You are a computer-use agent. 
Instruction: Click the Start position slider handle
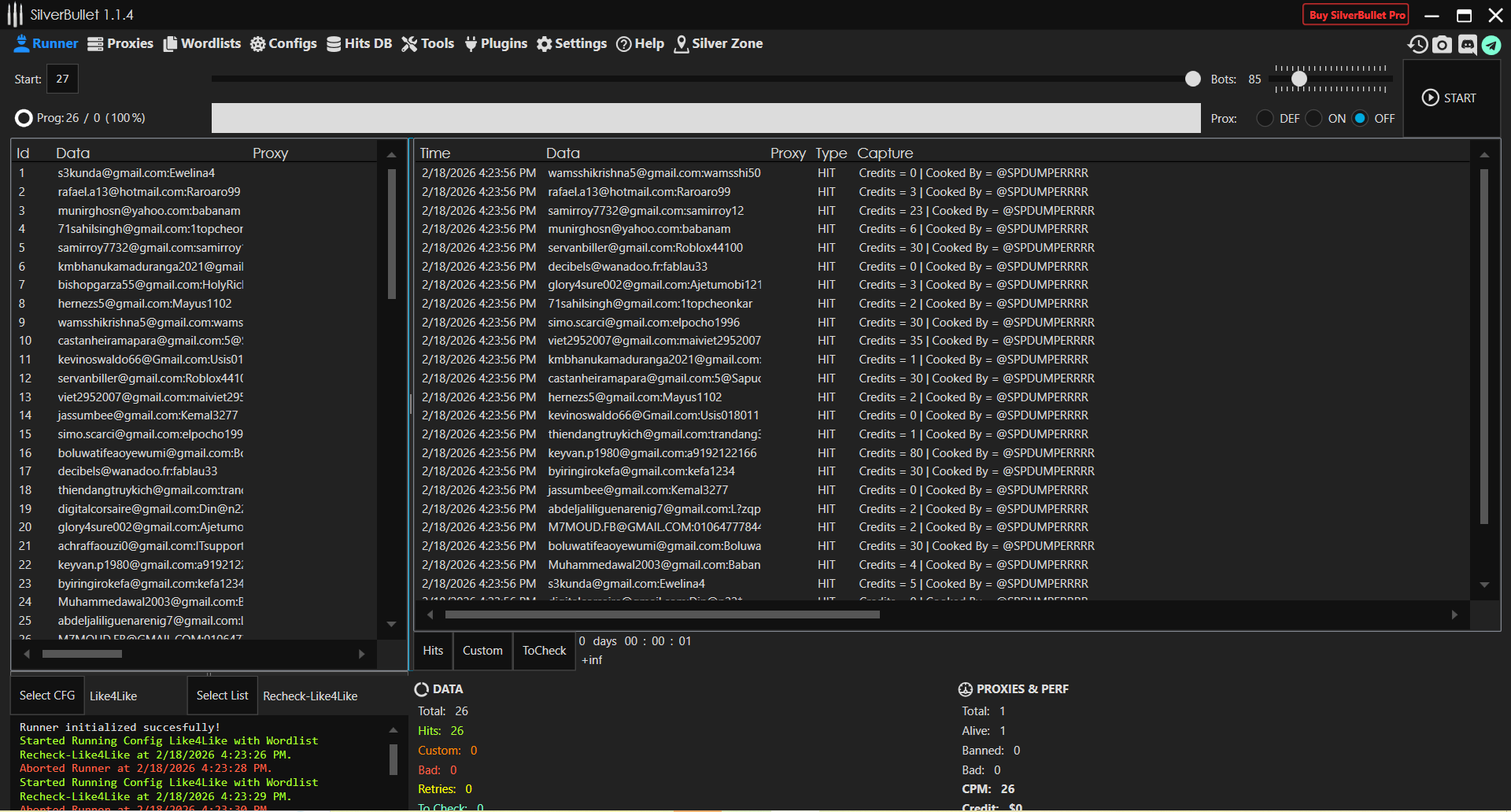tap(1193, 79)
